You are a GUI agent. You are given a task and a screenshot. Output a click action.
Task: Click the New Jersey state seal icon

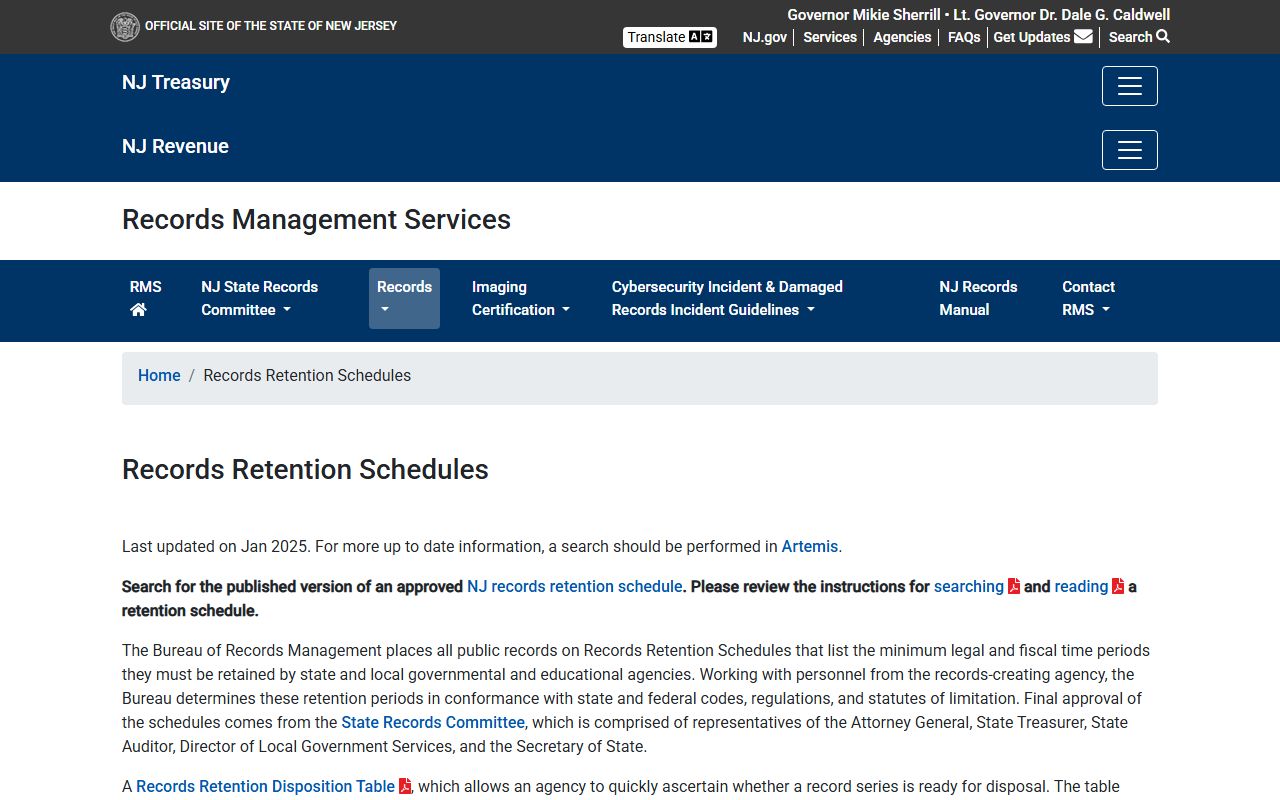[x=125, y=27]
